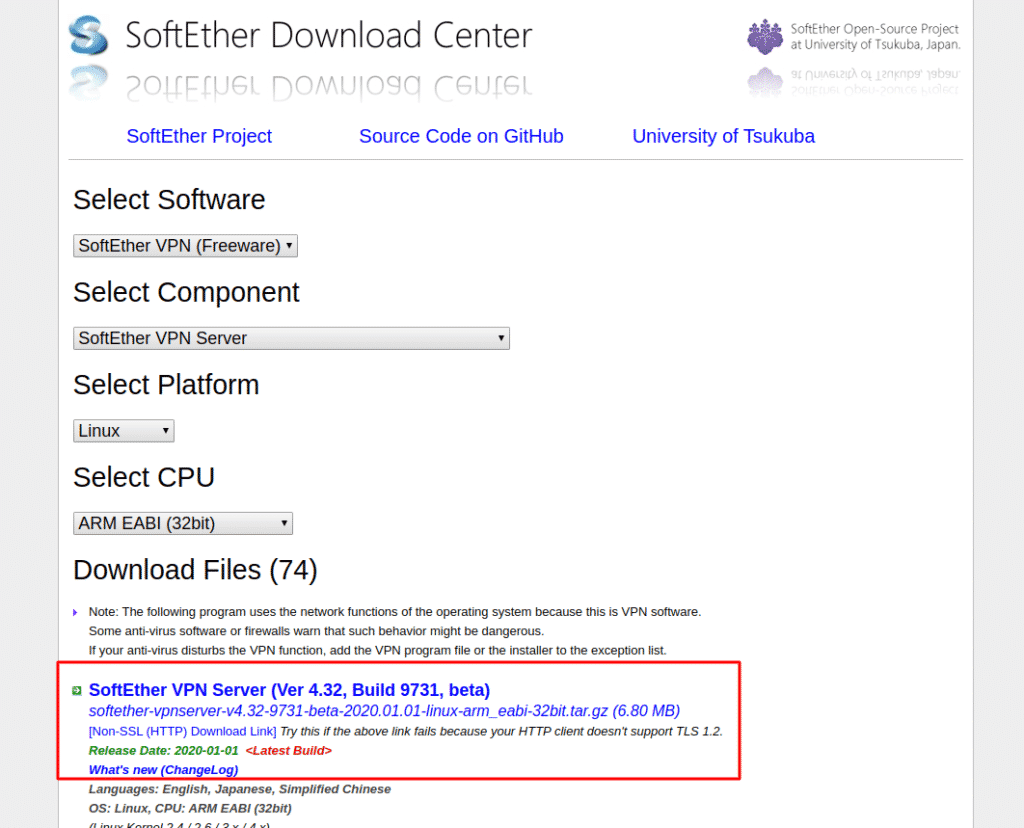Click the anti-virus warning note line
Screen dimensions: 1024x828
pos(316,631)
